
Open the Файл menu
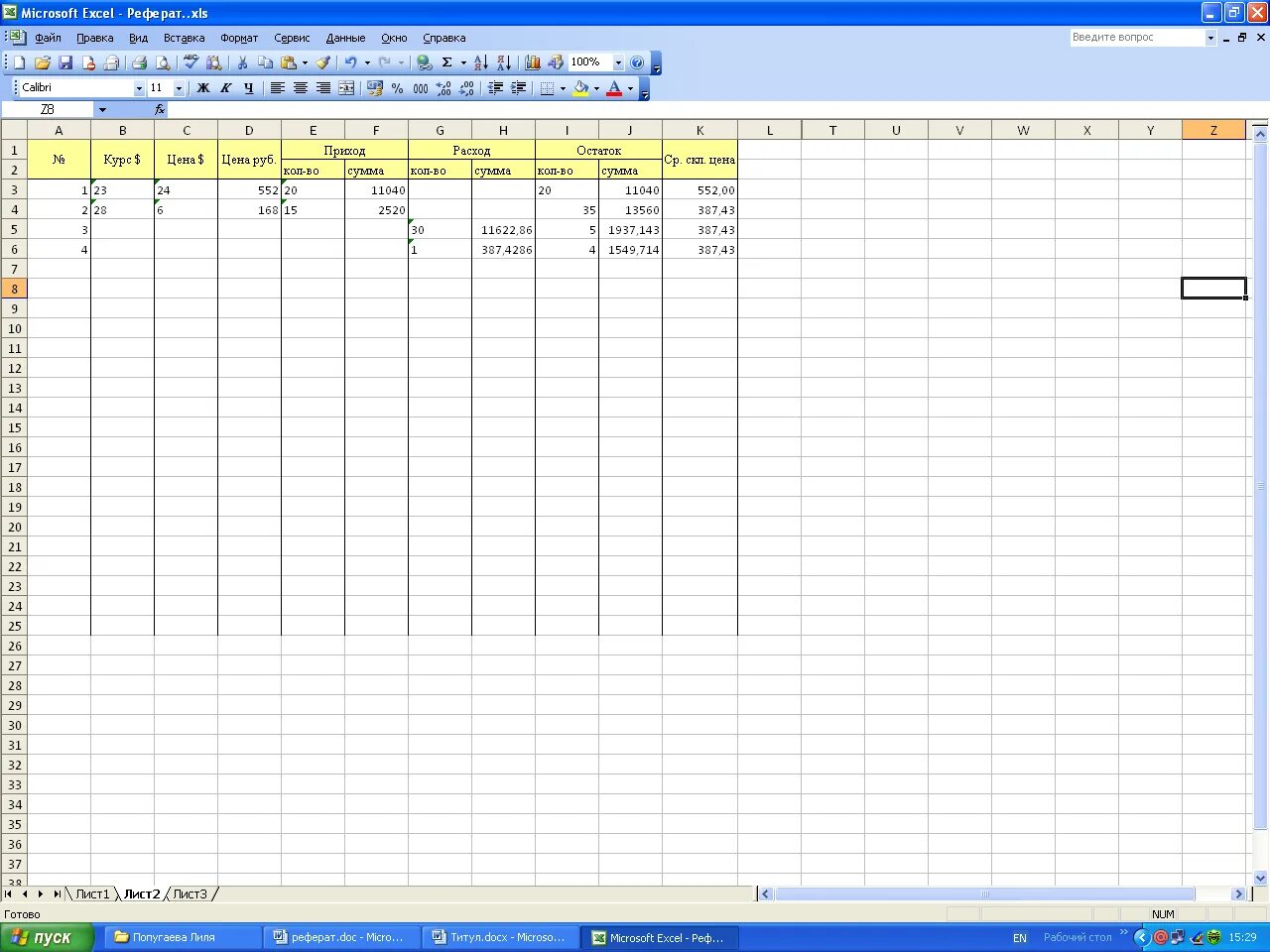(48, 38)
